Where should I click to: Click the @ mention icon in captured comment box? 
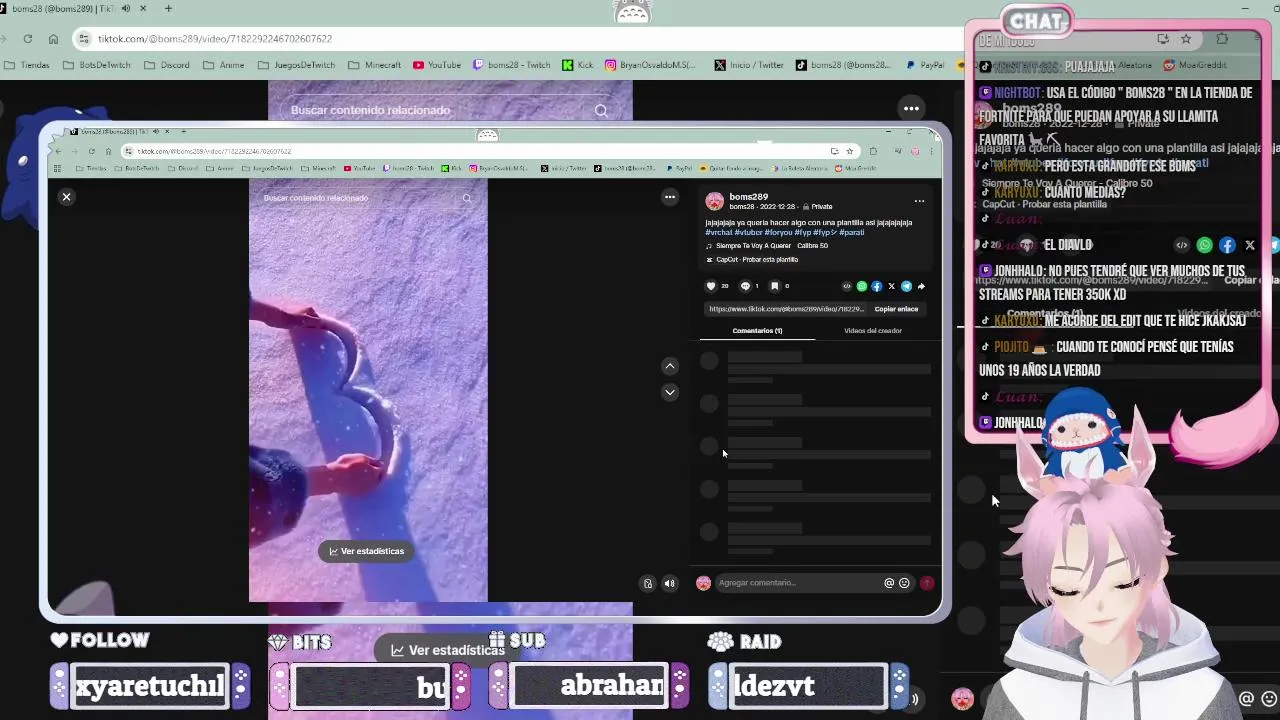[888, 583]
